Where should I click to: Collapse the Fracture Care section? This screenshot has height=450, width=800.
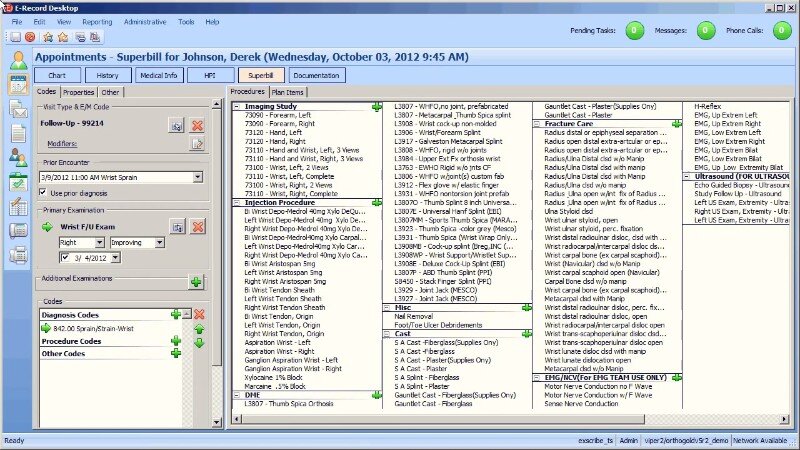(537, 124)
